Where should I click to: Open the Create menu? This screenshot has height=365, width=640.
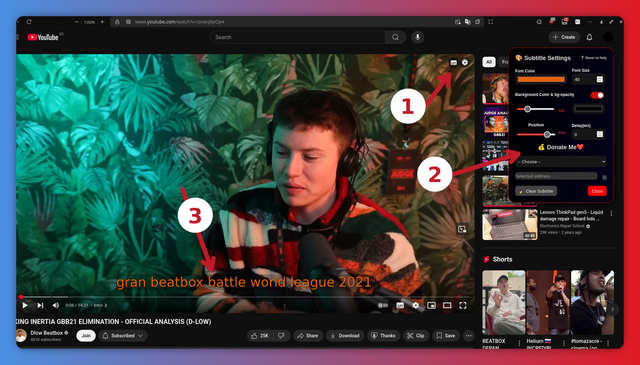564,37
